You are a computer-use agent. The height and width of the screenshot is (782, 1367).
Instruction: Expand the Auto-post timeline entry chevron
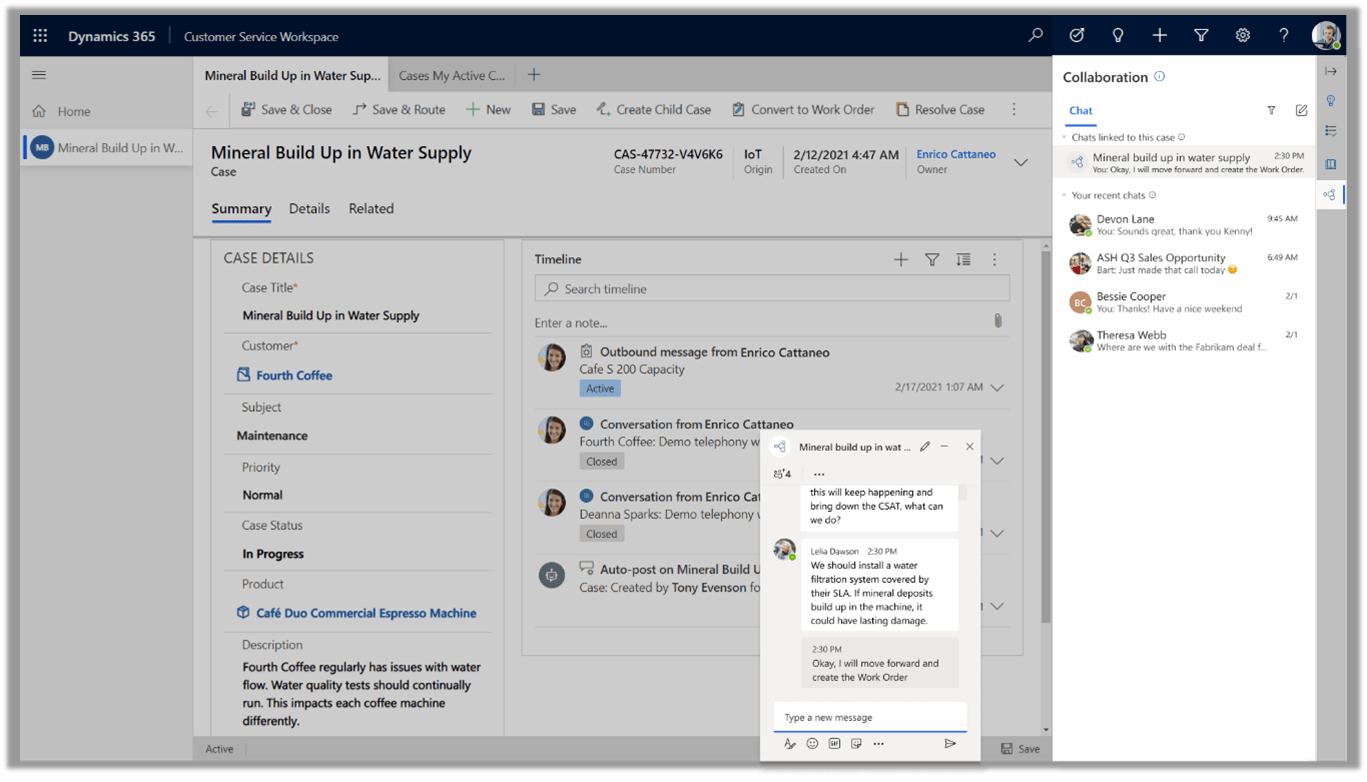pos(997,606)
